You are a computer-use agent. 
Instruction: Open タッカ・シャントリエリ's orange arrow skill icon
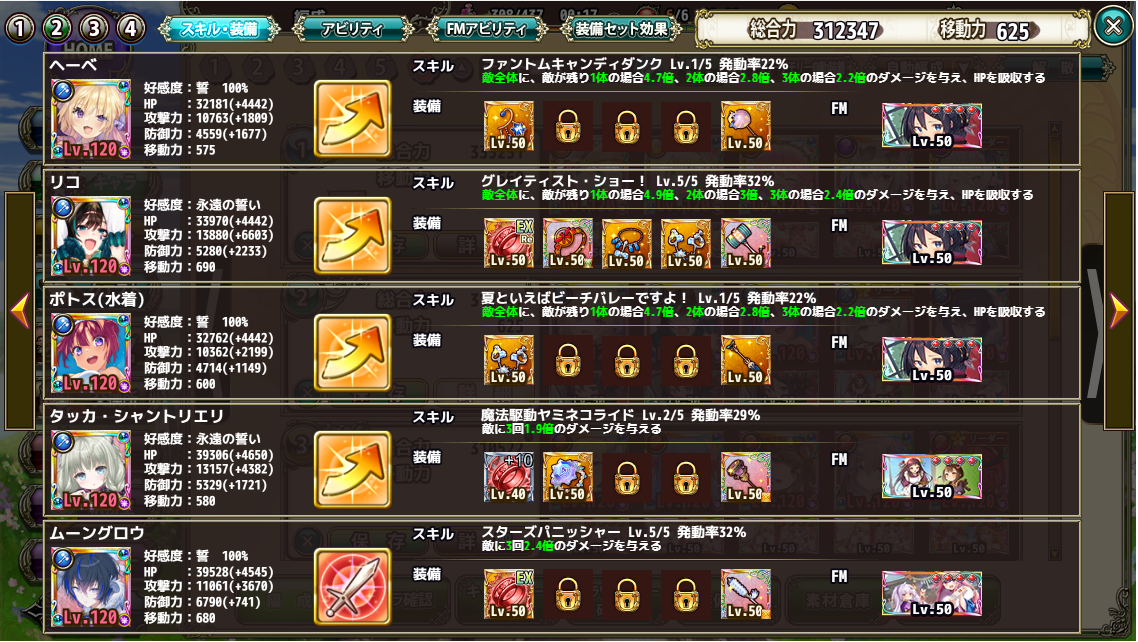353,470
